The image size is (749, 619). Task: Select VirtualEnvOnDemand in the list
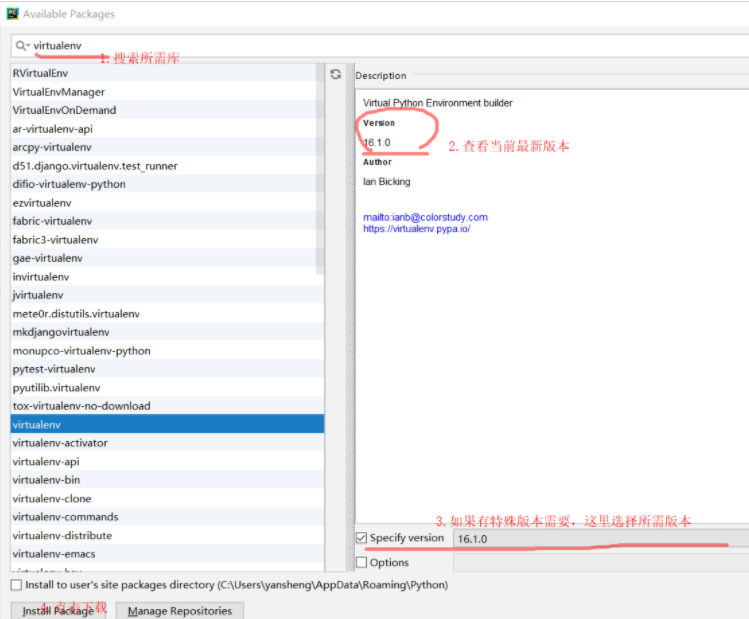[x=163, y=110]
